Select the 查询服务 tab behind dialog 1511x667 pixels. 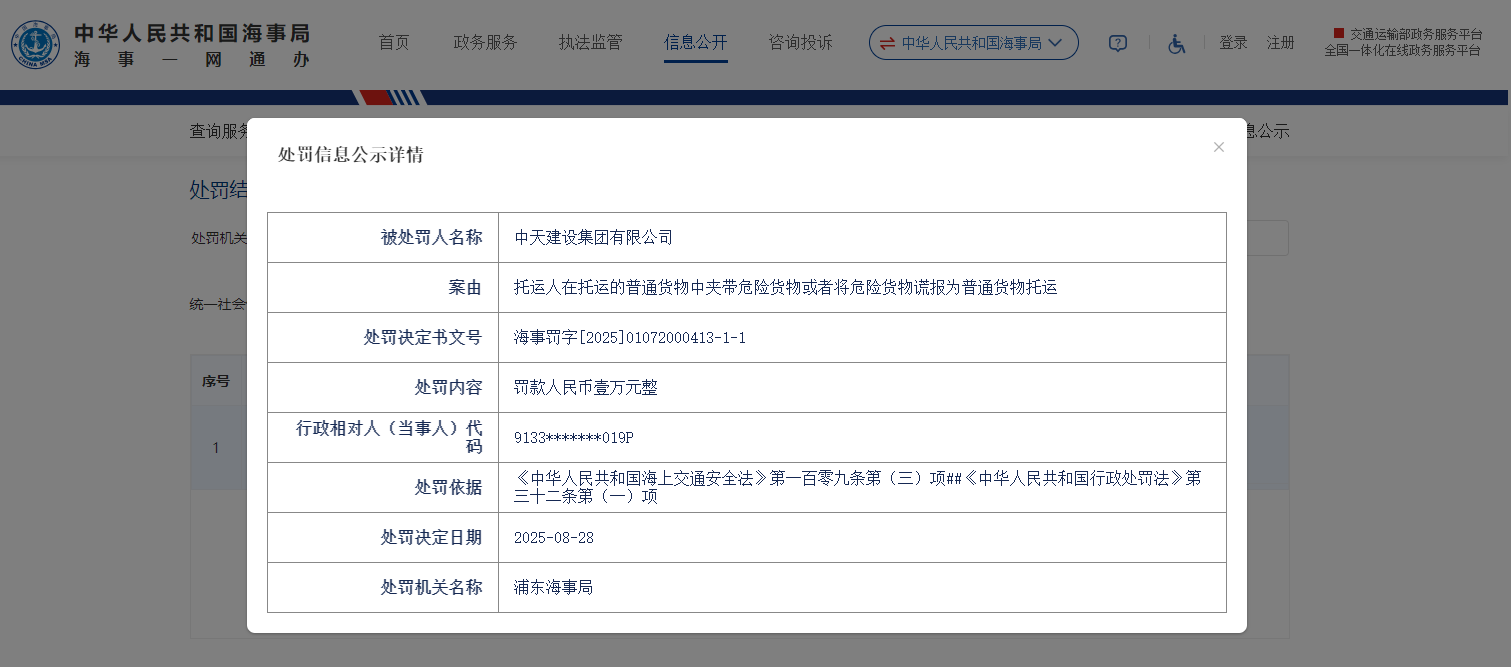[219, 131]
